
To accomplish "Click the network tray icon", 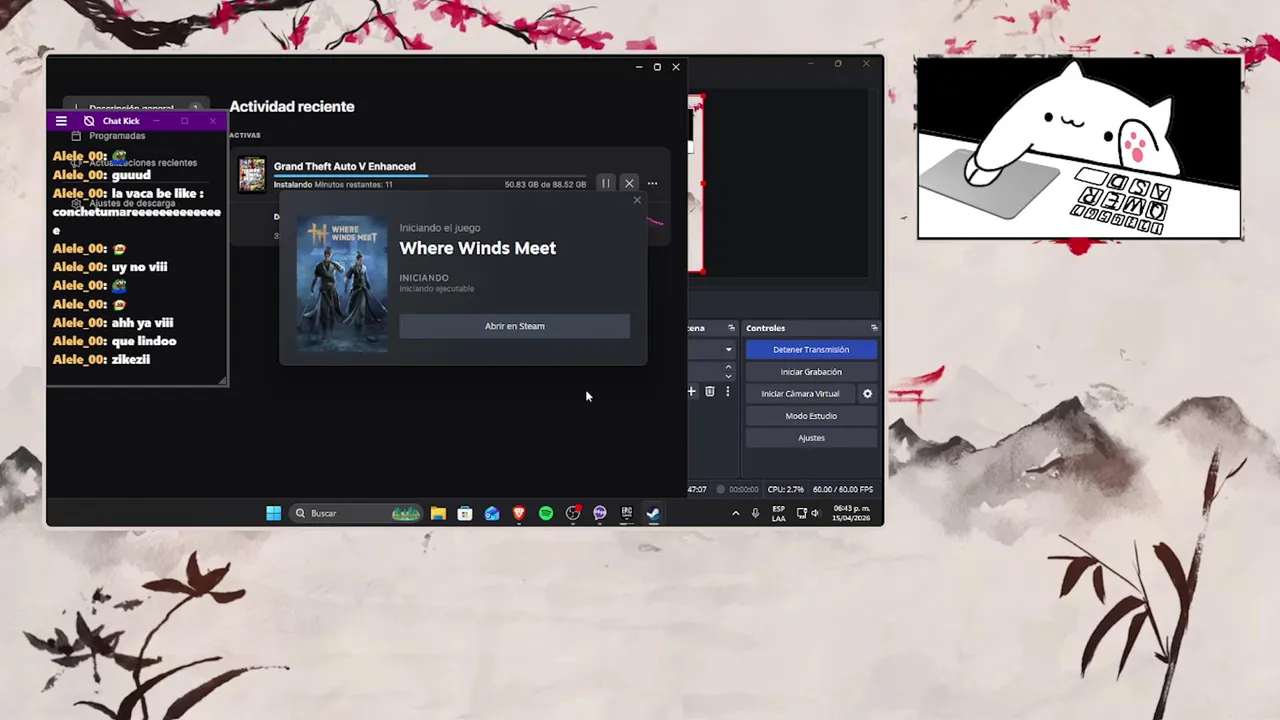I will pyautogui.click(x=802, y=513).
